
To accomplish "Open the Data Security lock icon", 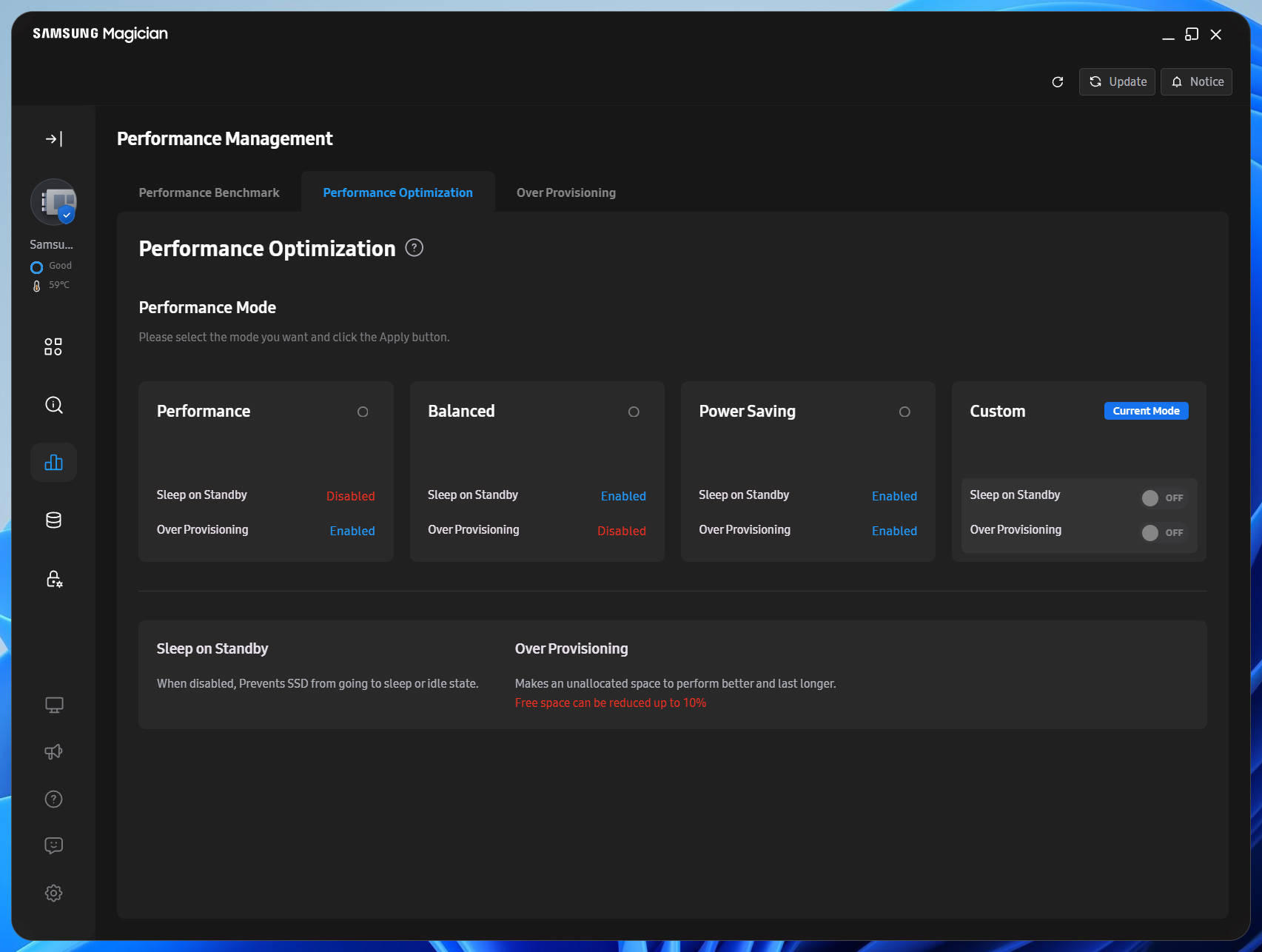I will (54, 578).
